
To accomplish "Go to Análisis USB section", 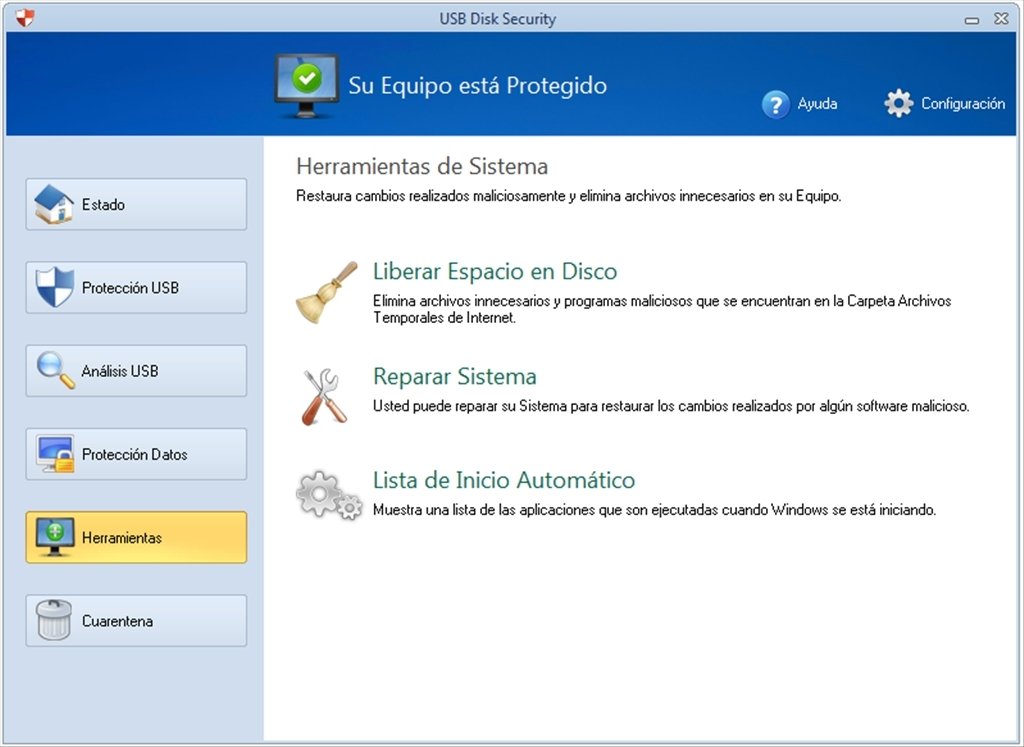I will [x=136, y=371].
